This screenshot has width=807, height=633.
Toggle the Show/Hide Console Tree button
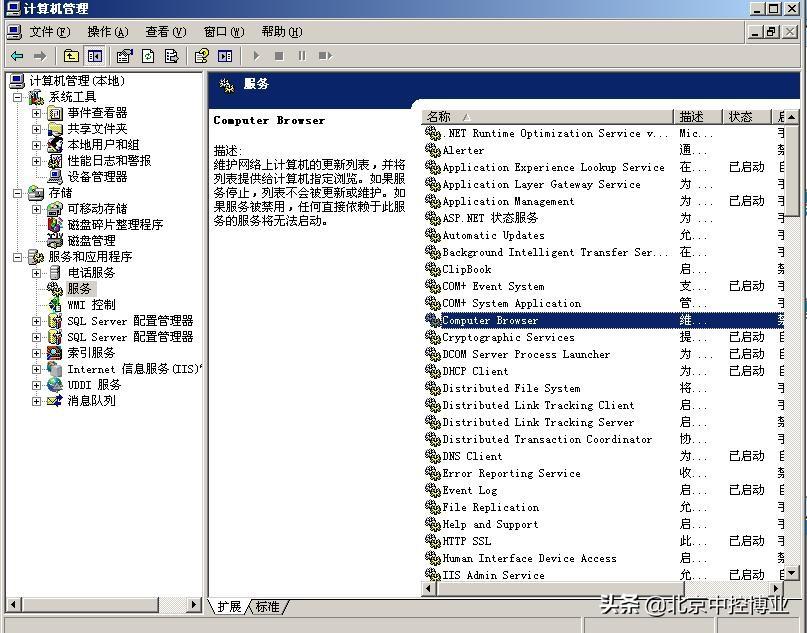95,56
